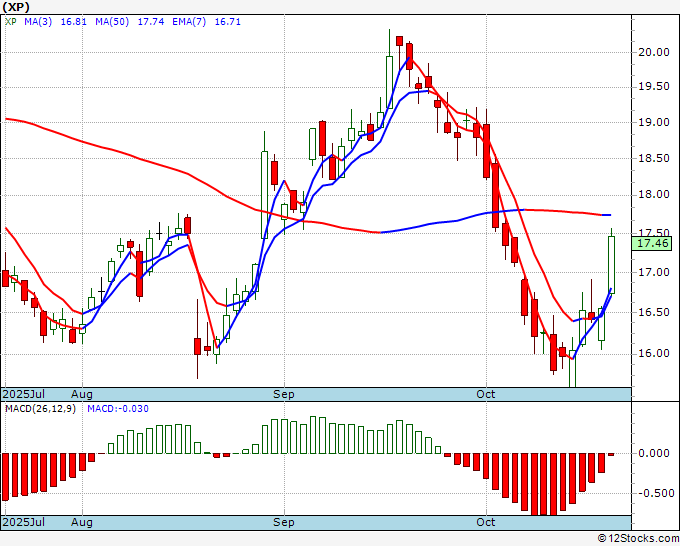Click the latest green candlestick near 17.46
The height and width of the screenshot is (546, 680).
[x=611, y=265]
